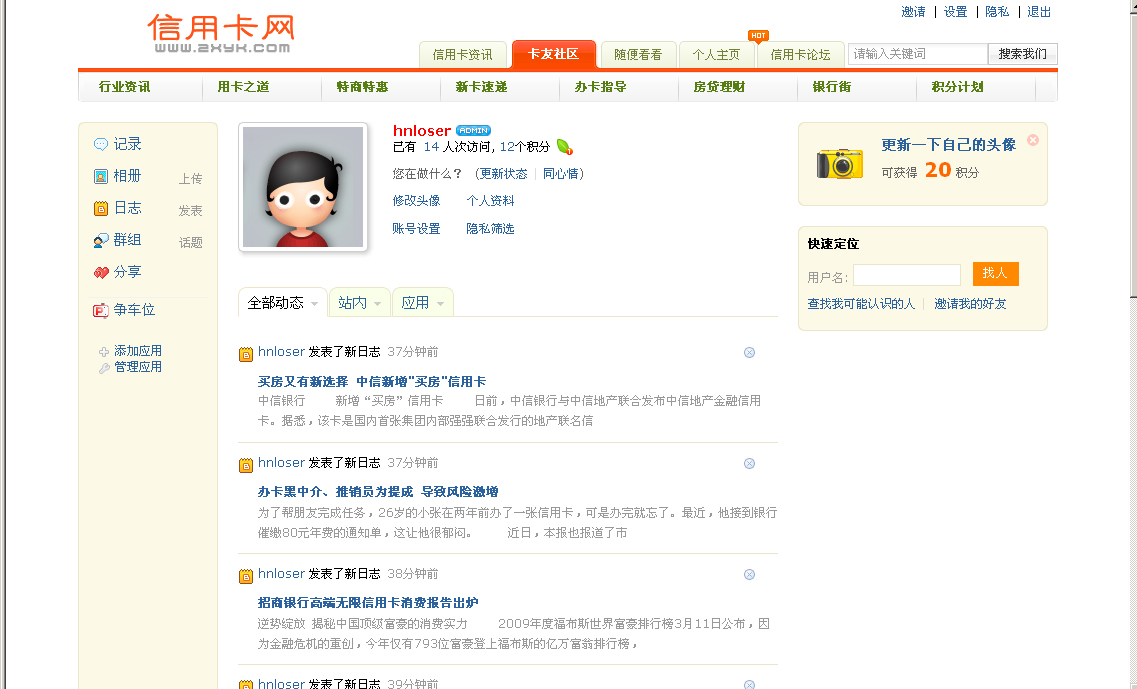Select the 新卡速递 menu item

coord(481,87)
